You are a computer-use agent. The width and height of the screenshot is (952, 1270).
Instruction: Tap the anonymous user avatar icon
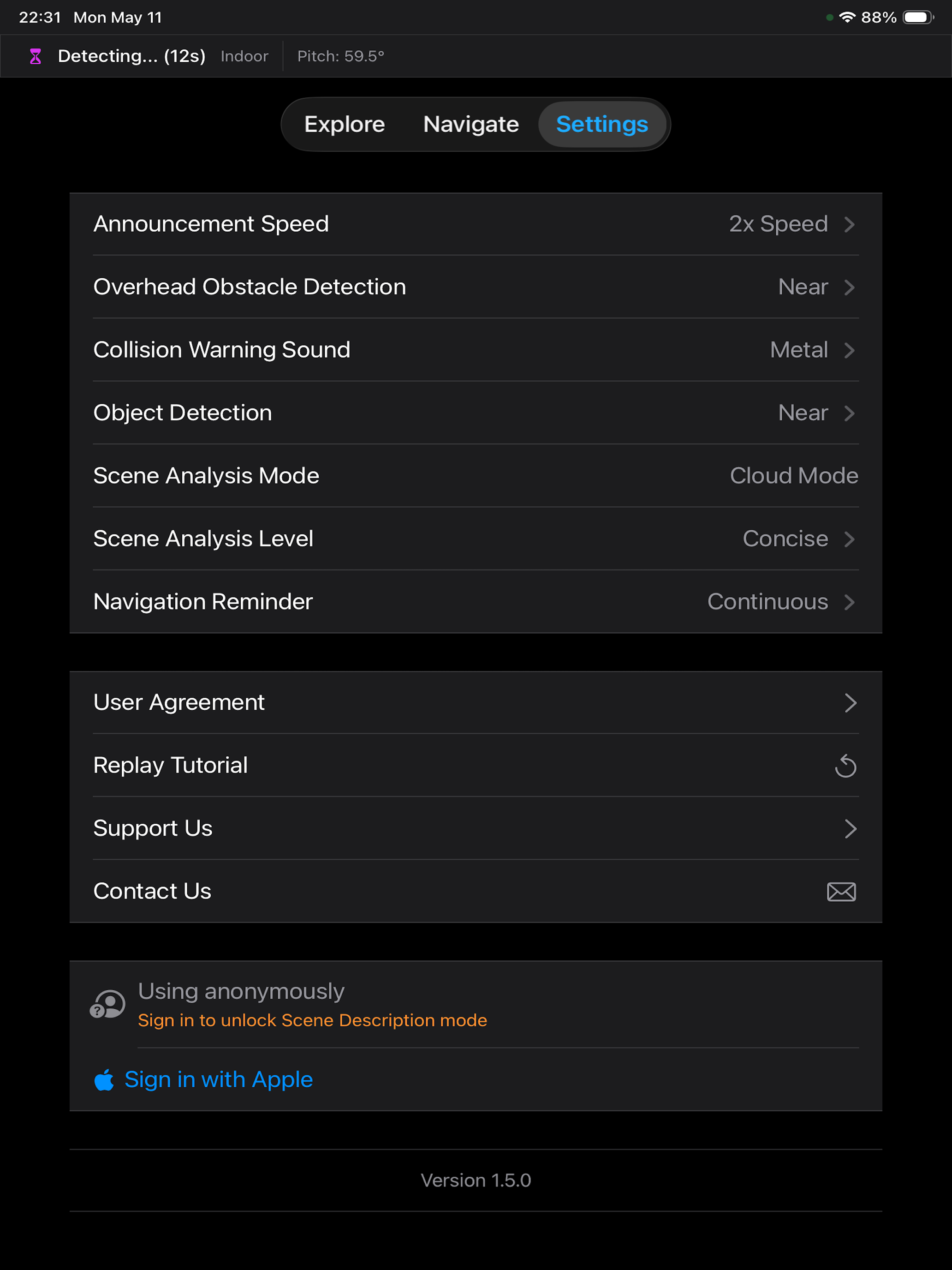[x=108, y=1004]
